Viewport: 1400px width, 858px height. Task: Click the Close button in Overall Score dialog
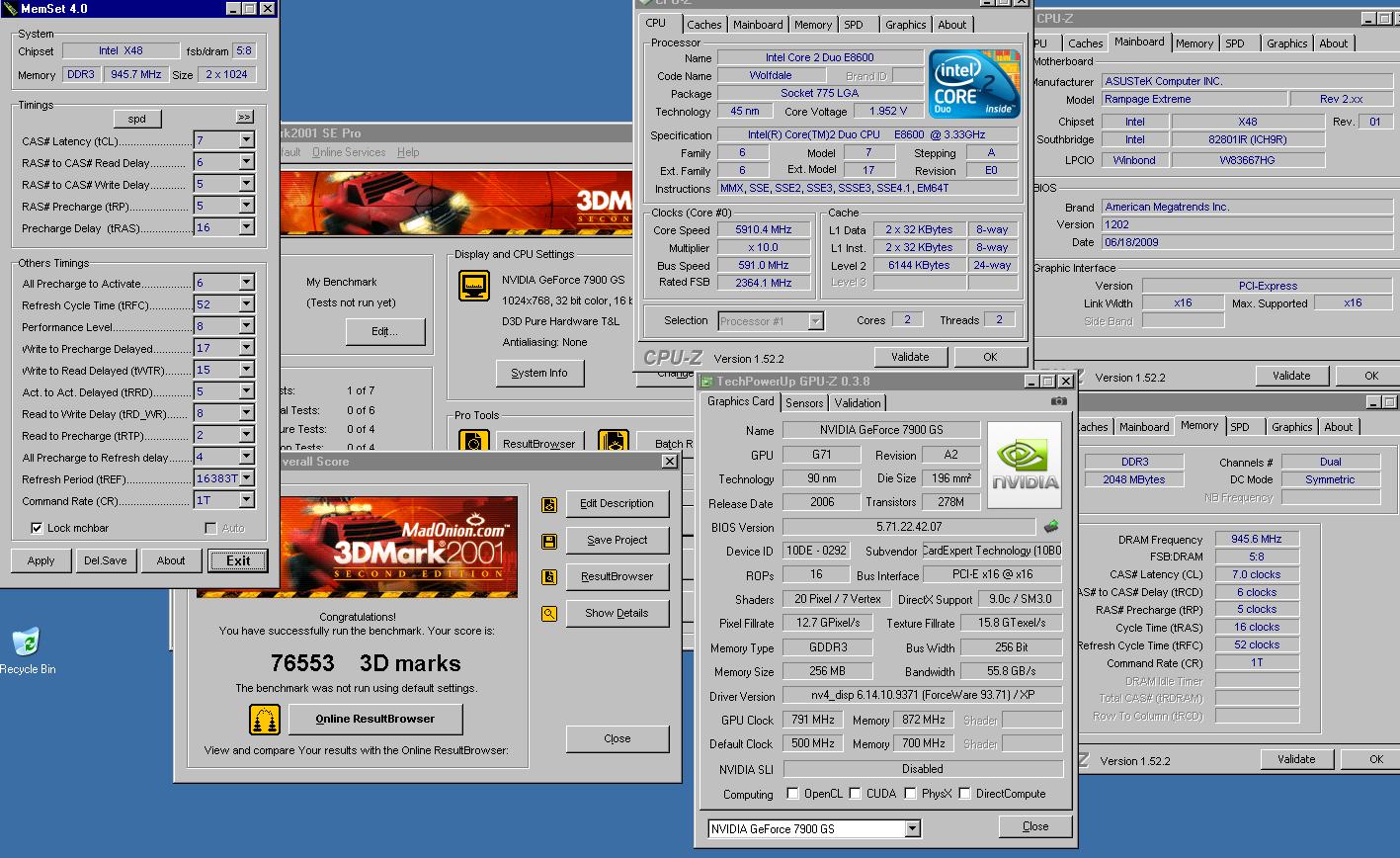tap(617, 738)
